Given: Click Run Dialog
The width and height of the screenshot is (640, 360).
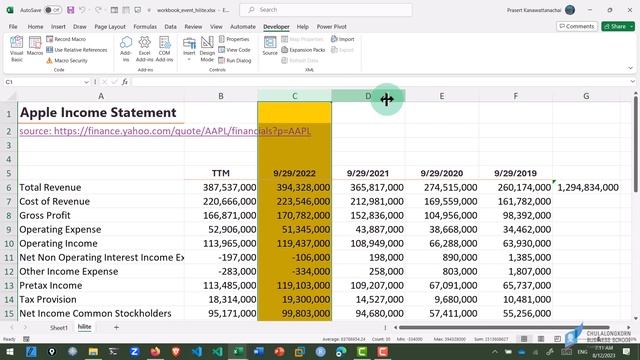Looking at the screenshot, I should [x=235, y=60].
